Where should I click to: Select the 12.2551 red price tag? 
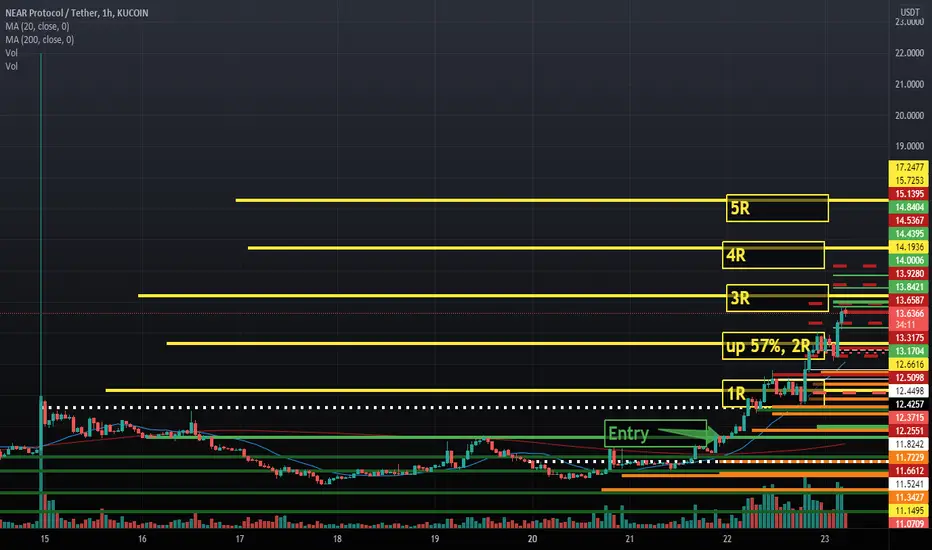(909, 430)
